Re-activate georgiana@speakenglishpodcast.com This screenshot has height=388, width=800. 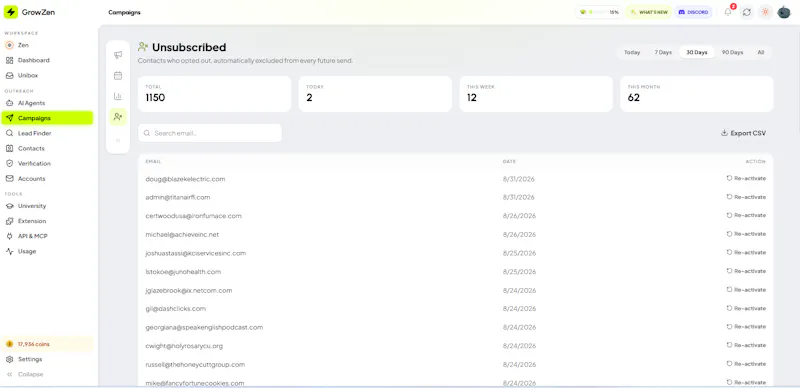746,327
